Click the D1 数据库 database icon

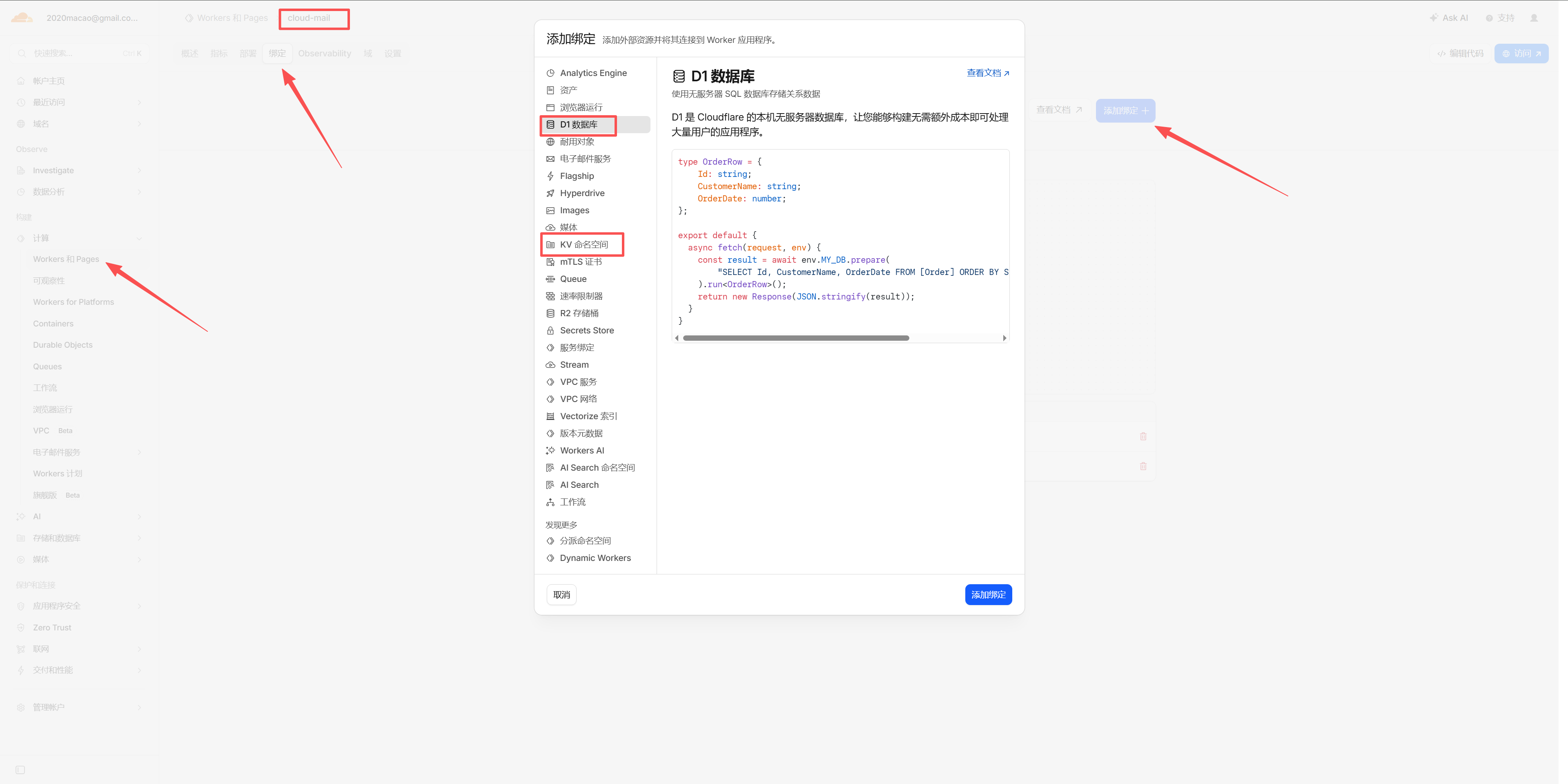pos(550,124)
